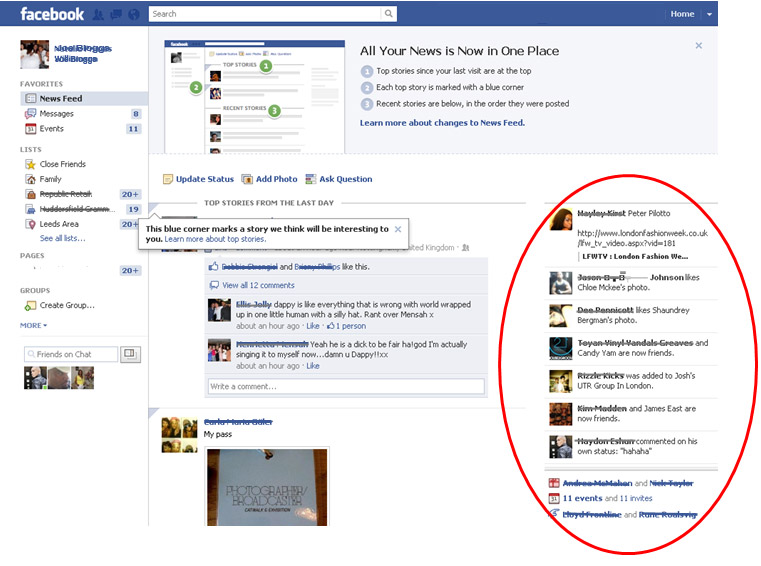Click ticker story 'Chloe Mckee's photo'
Image resolution: width=761 pixels, height=566 pixels.
coord(631,283)
